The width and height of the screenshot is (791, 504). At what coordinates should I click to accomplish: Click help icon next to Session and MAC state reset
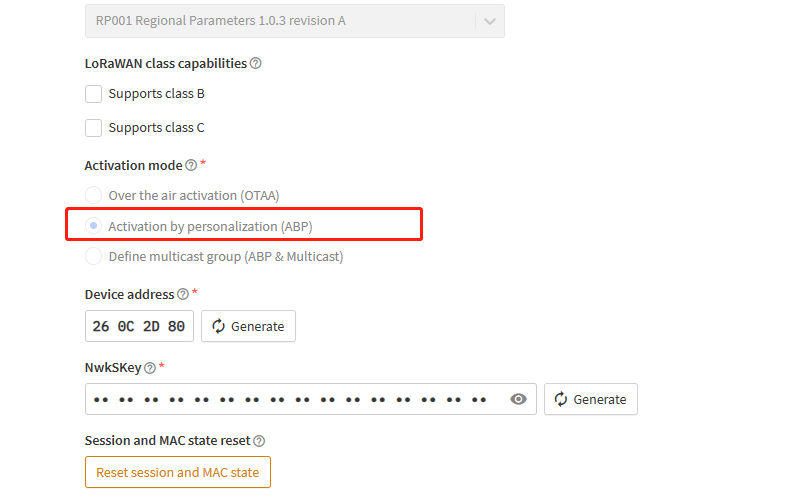259,441
